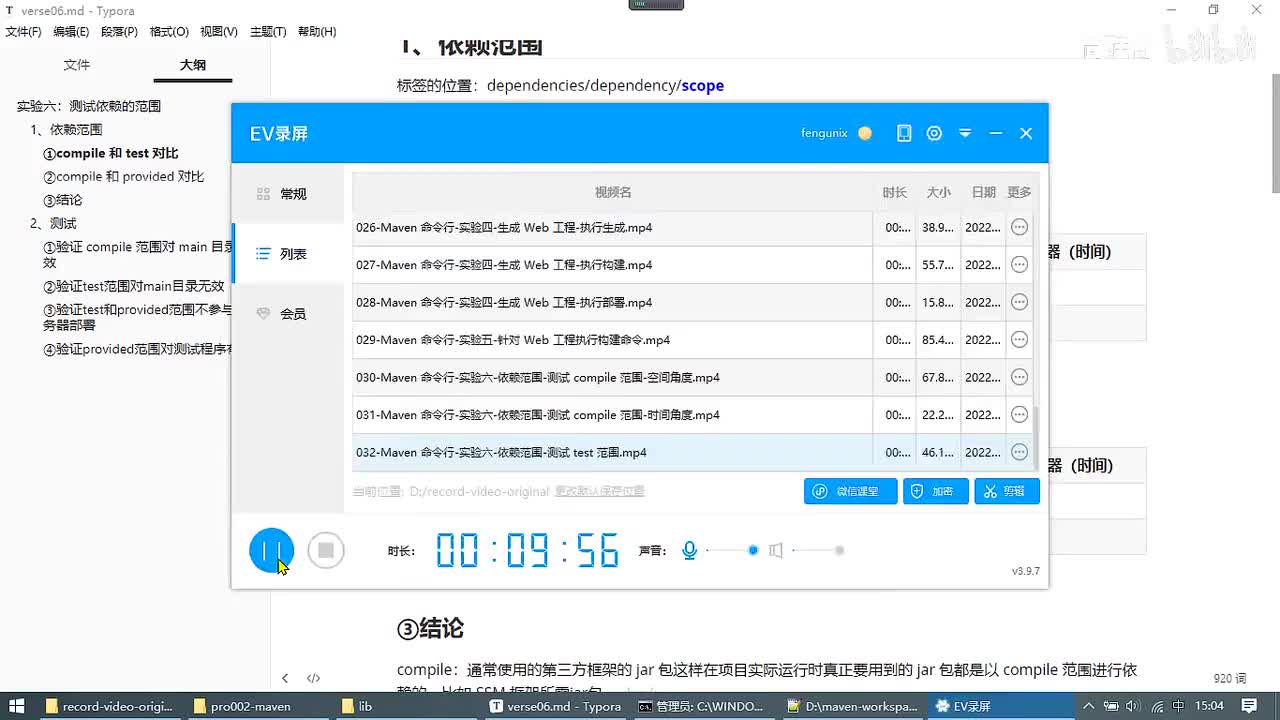The width and height of the screenshot is (1280, 720).
Task: Adjust the microphone volume slider
Action: (731, 551)
